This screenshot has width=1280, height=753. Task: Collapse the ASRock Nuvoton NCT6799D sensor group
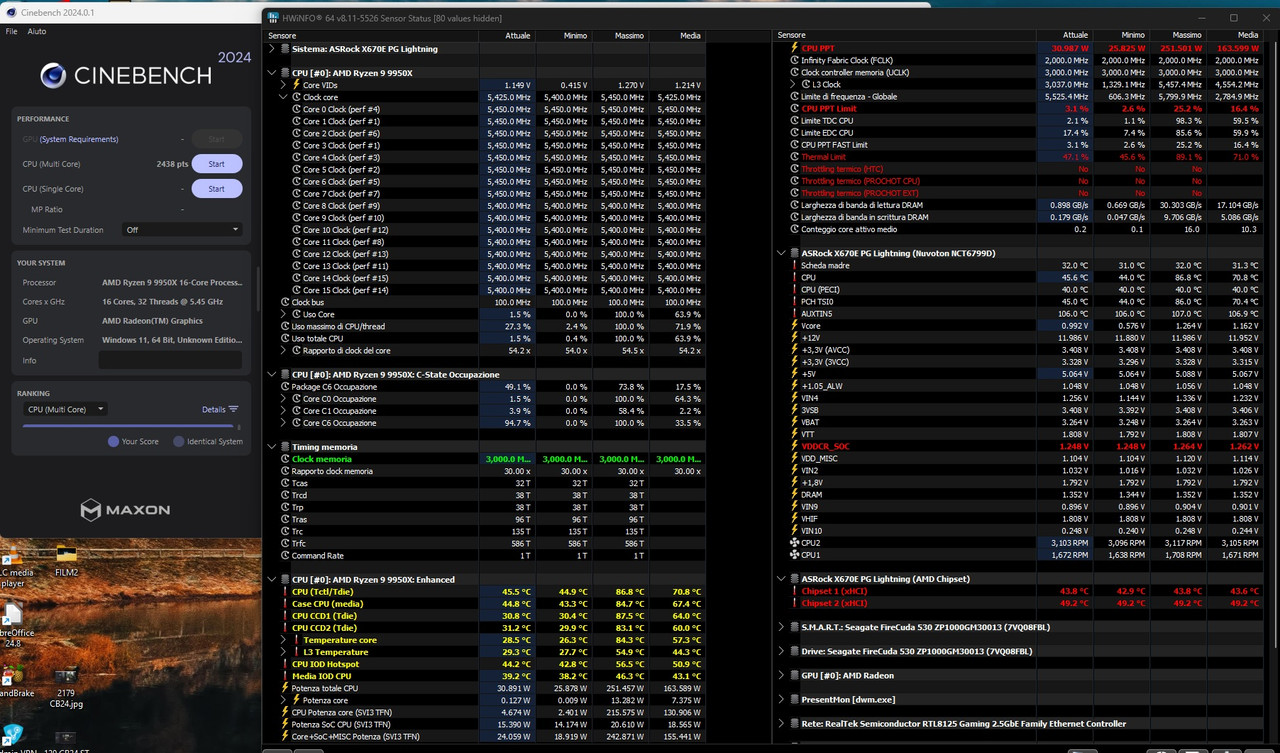[x=781, y=253]
